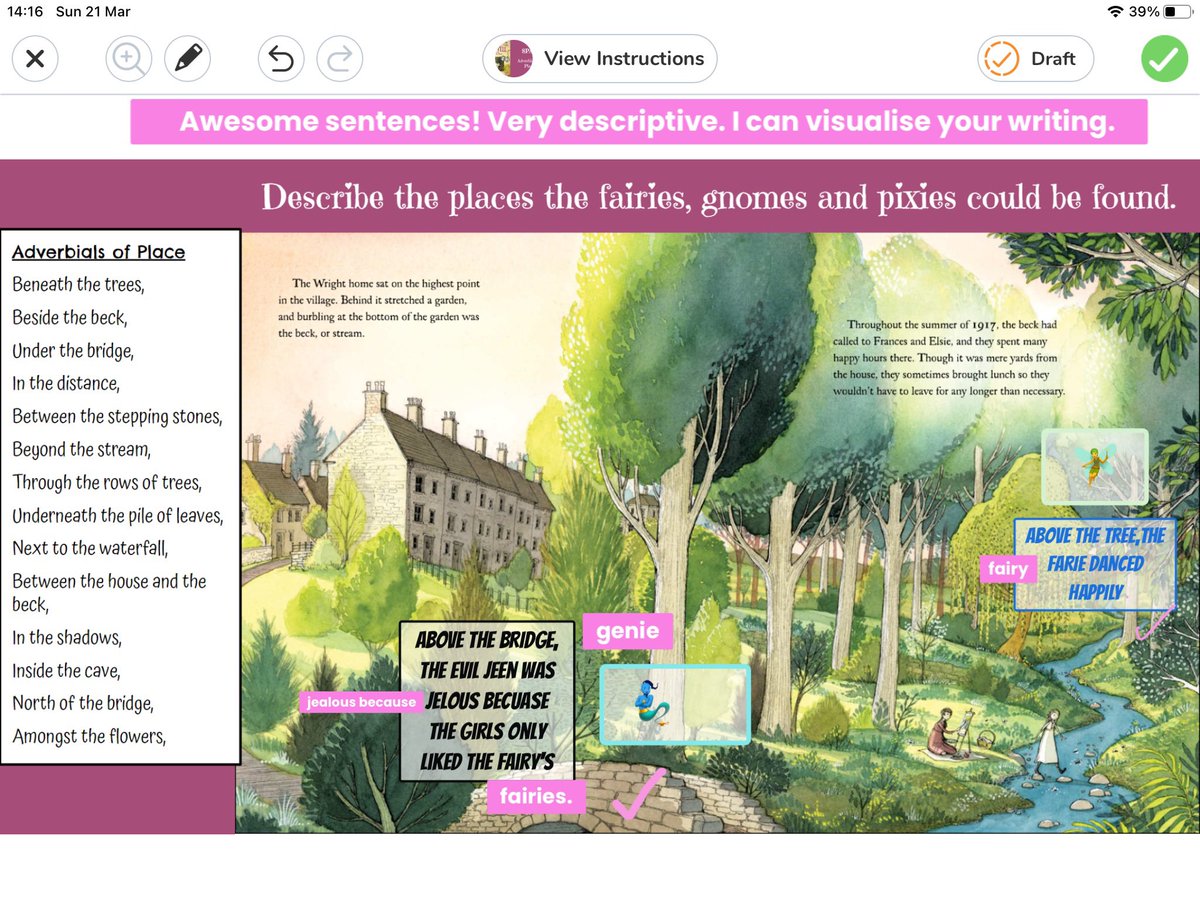Tap the pink checkmark near the bridge
The image size is (1200, 900).
click(638, 794)
